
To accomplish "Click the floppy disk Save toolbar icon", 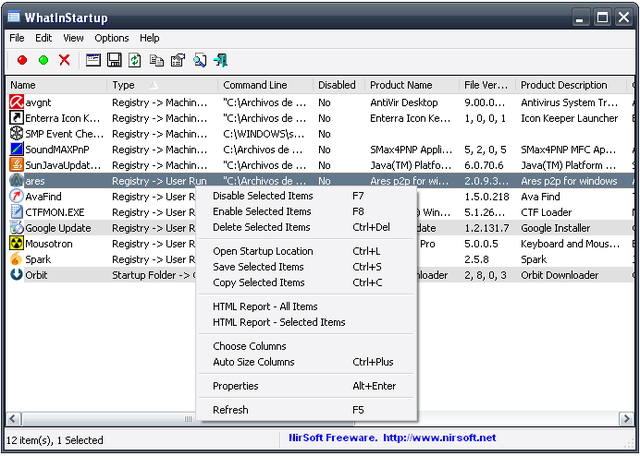I will click(114, 60).
